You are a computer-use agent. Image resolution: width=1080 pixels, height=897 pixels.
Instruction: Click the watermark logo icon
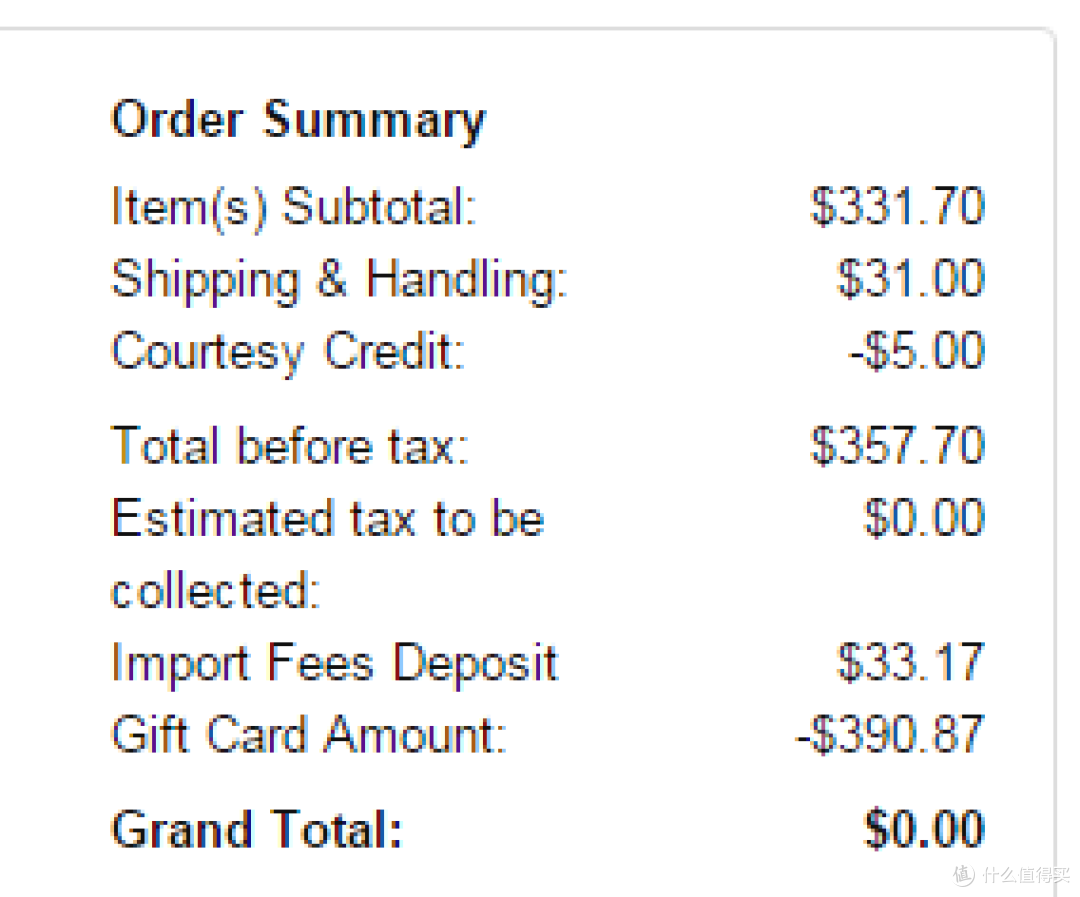coord(964,875)
